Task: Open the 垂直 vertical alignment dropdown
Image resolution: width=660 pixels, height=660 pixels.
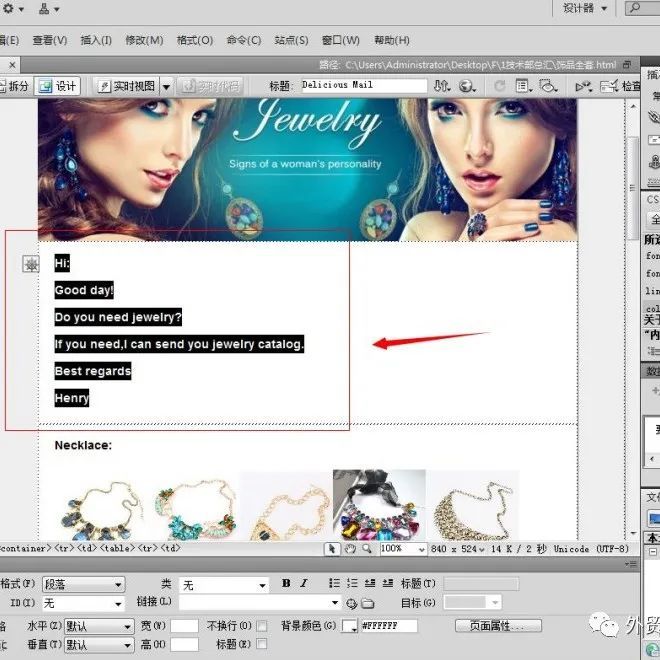Action: pos(99,644)
